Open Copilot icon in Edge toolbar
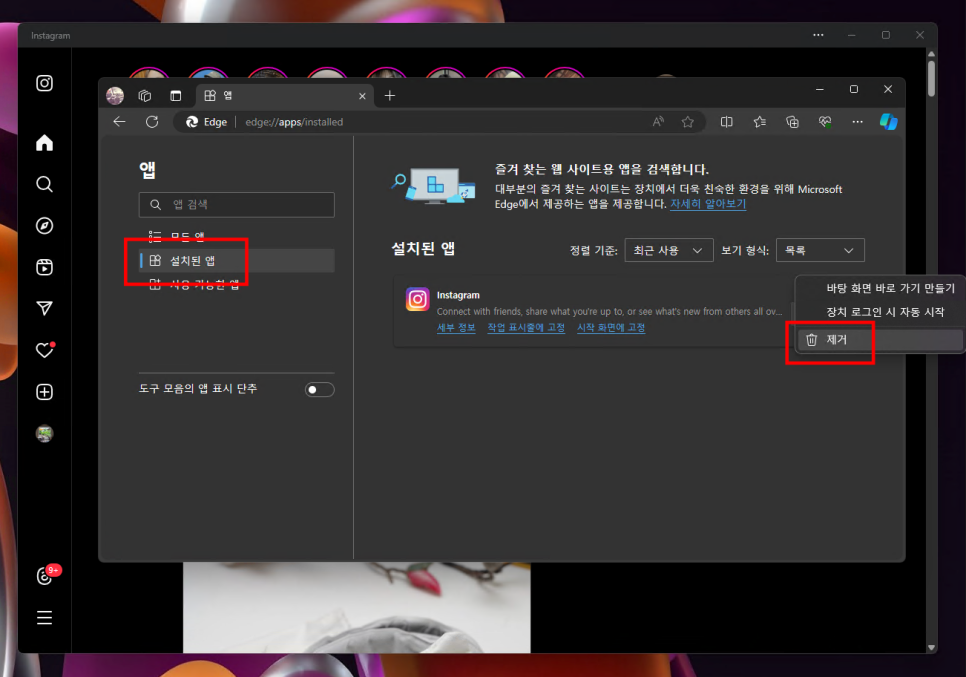The width and height of the screenshot is (966, 677). (888, 122)
